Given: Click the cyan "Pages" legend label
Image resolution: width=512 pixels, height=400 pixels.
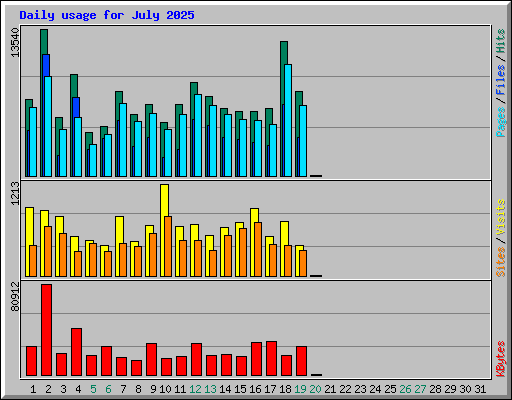Looking at the screenshot, I should click(x=500, y=122).
